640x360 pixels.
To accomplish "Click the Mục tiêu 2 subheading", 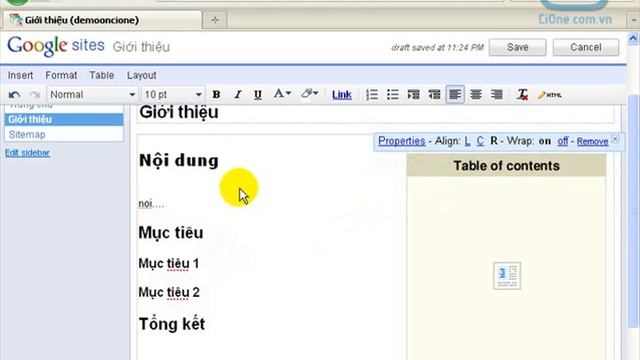I will [169, 292].
